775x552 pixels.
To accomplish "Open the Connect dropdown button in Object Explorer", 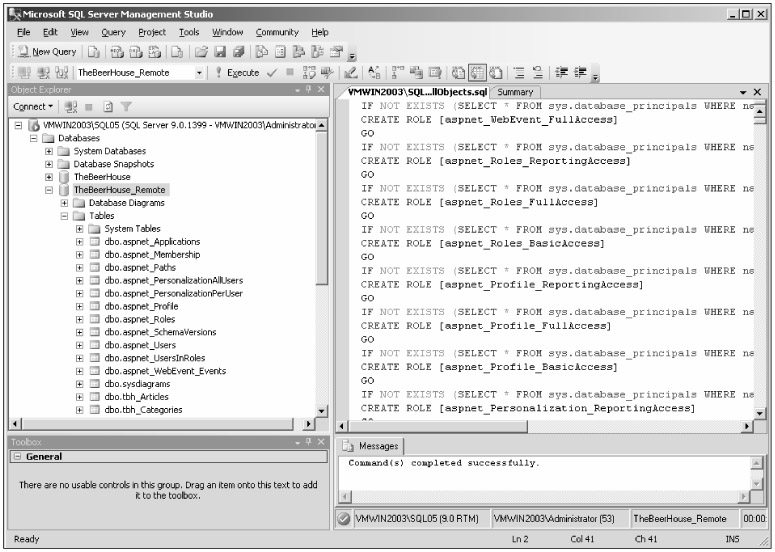I will (x=34, y=106).
